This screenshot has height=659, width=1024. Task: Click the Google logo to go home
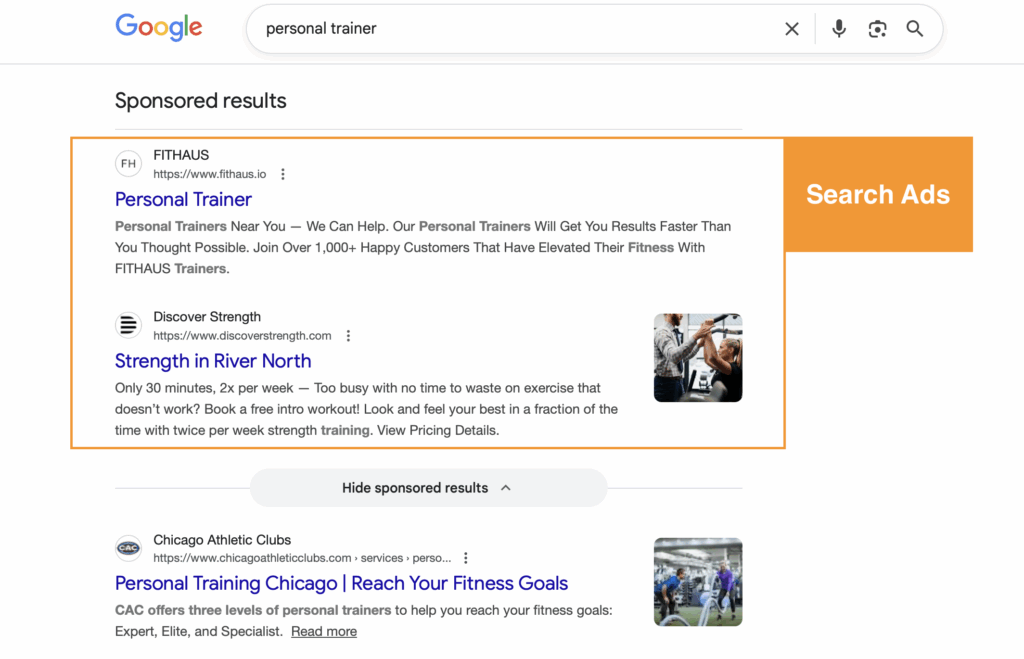click(158, 27)
